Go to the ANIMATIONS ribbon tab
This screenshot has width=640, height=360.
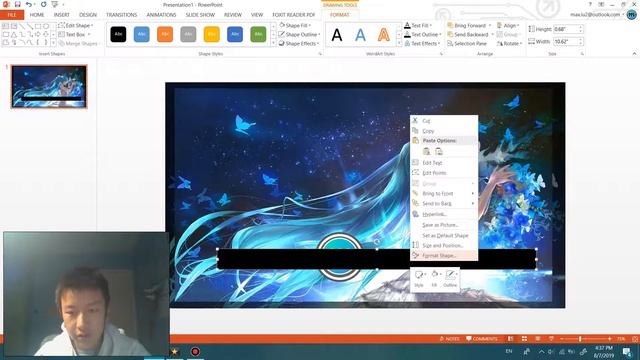coord(161,15)
